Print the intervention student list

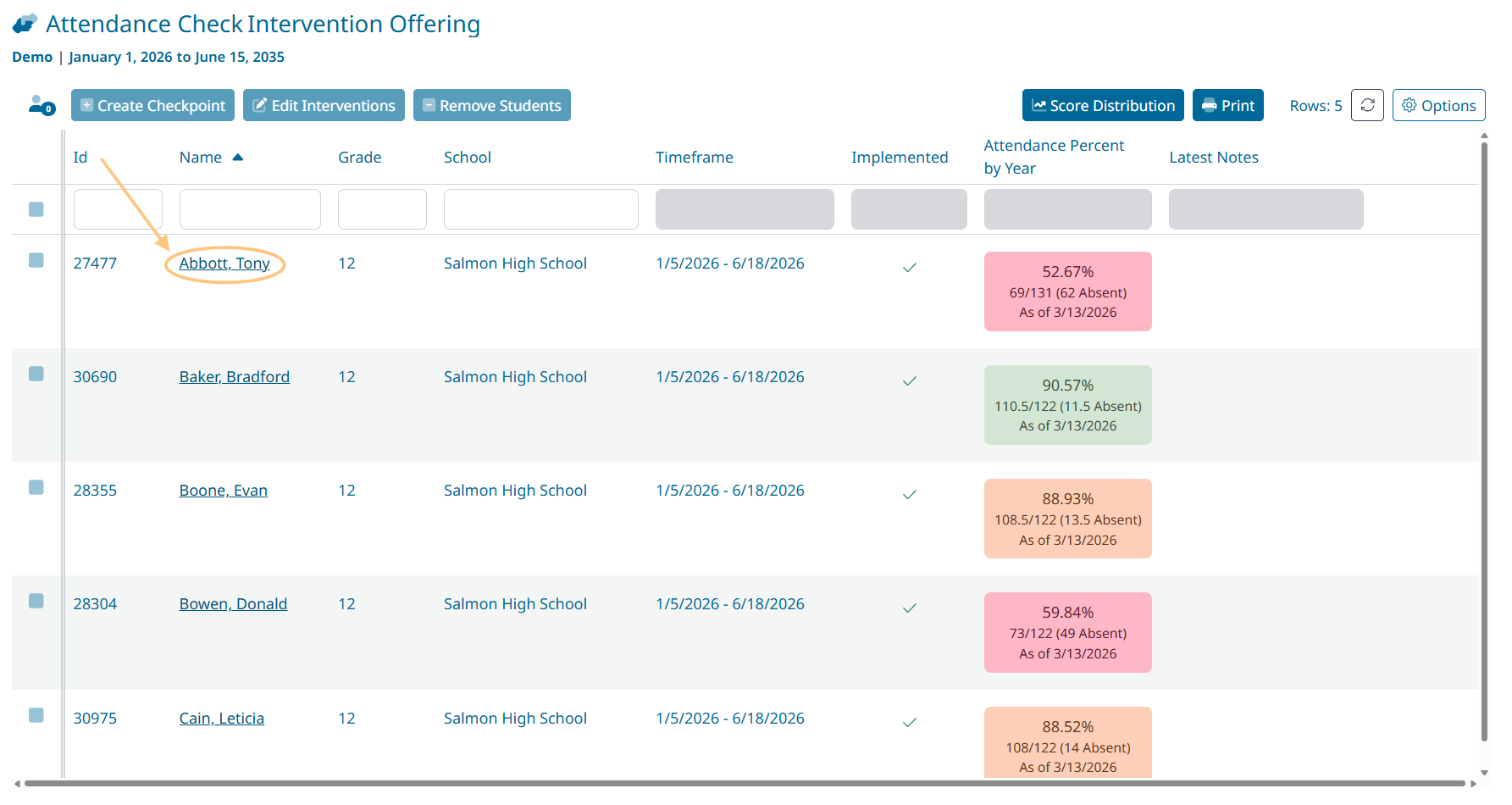pos(1227,105)
